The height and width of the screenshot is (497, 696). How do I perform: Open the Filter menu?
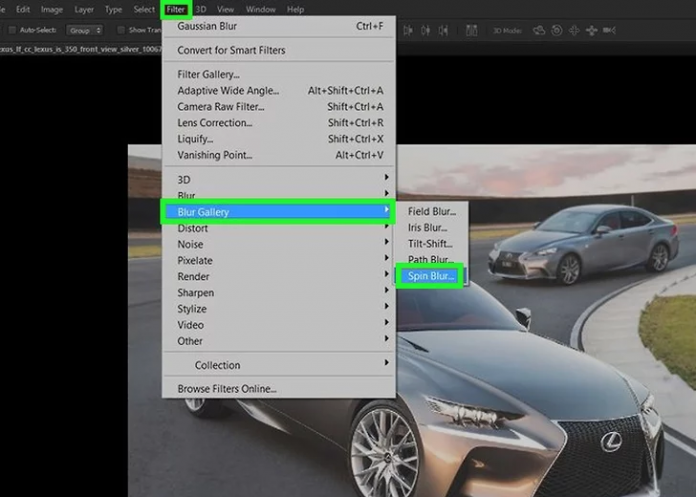coord(176,9)
